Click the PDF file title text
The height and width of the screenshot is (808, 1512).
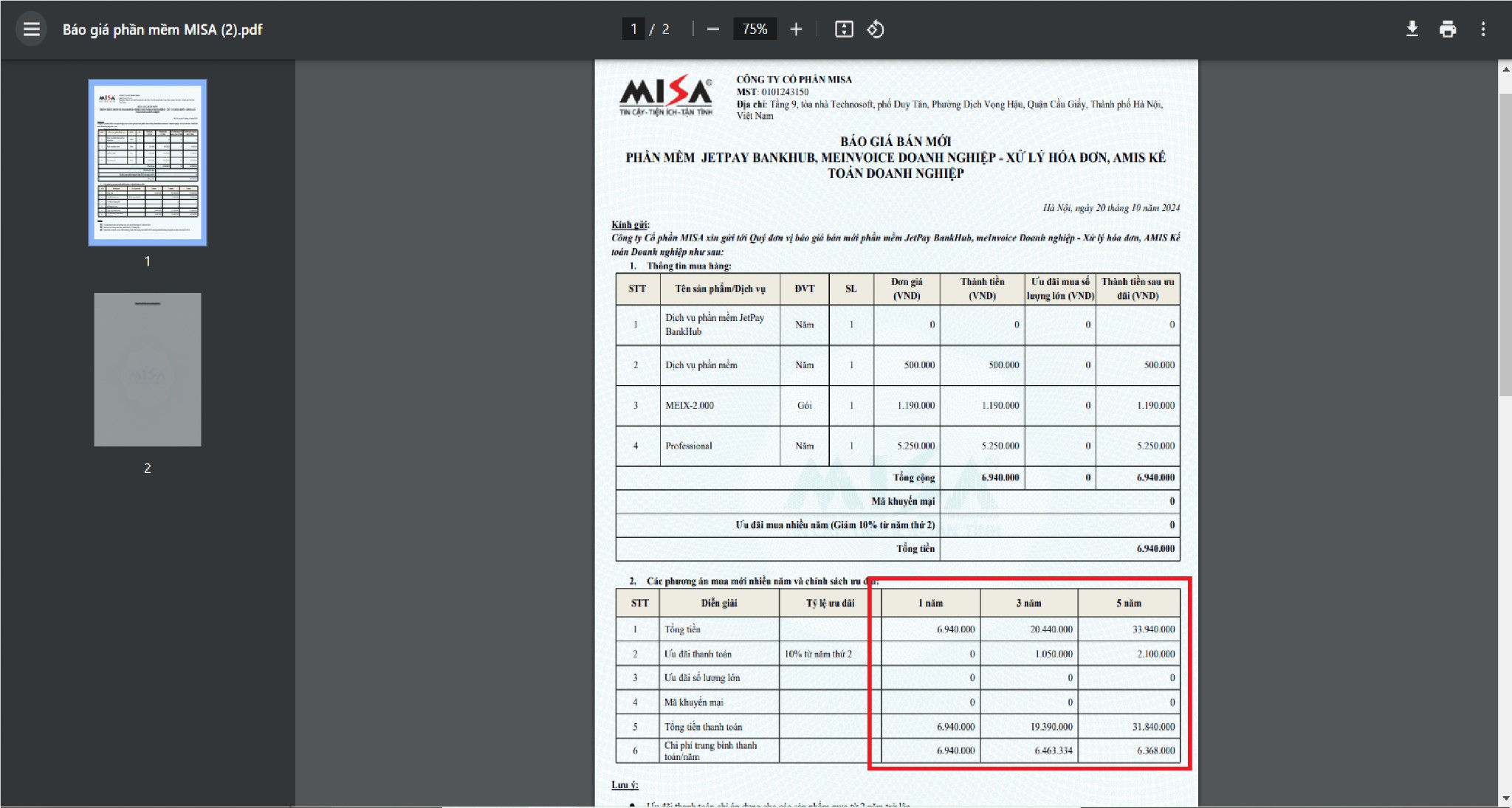click(162, 30)
